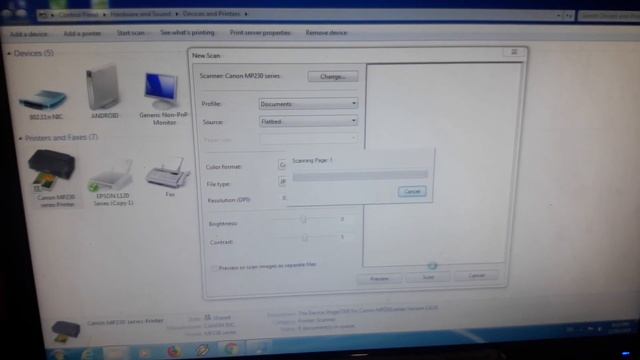
Task: Open Print server properties
Action: (x=260, y=33)
